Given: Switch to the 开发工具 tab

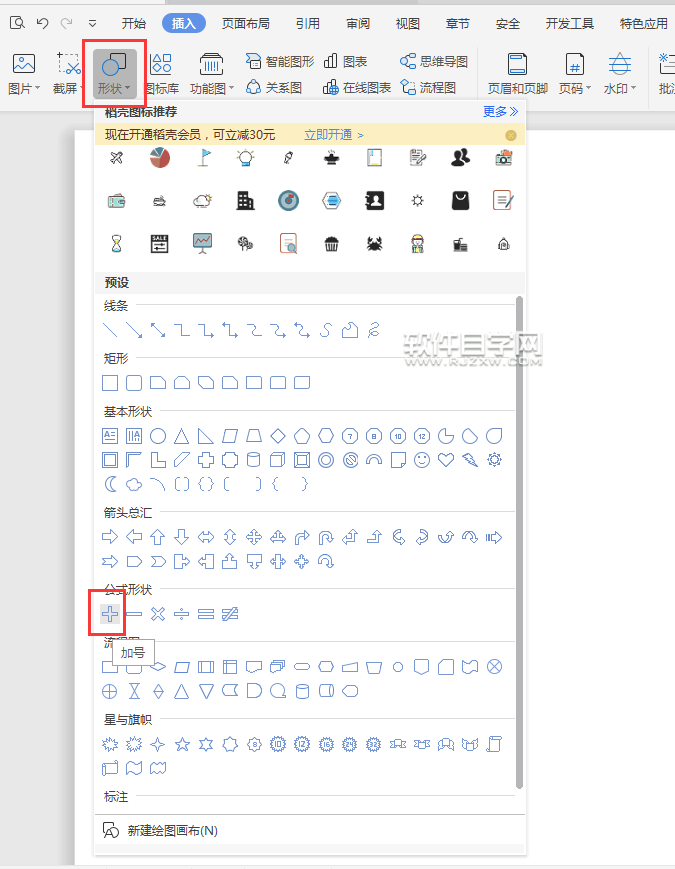Looking at the screenshot, I should 569,23.
